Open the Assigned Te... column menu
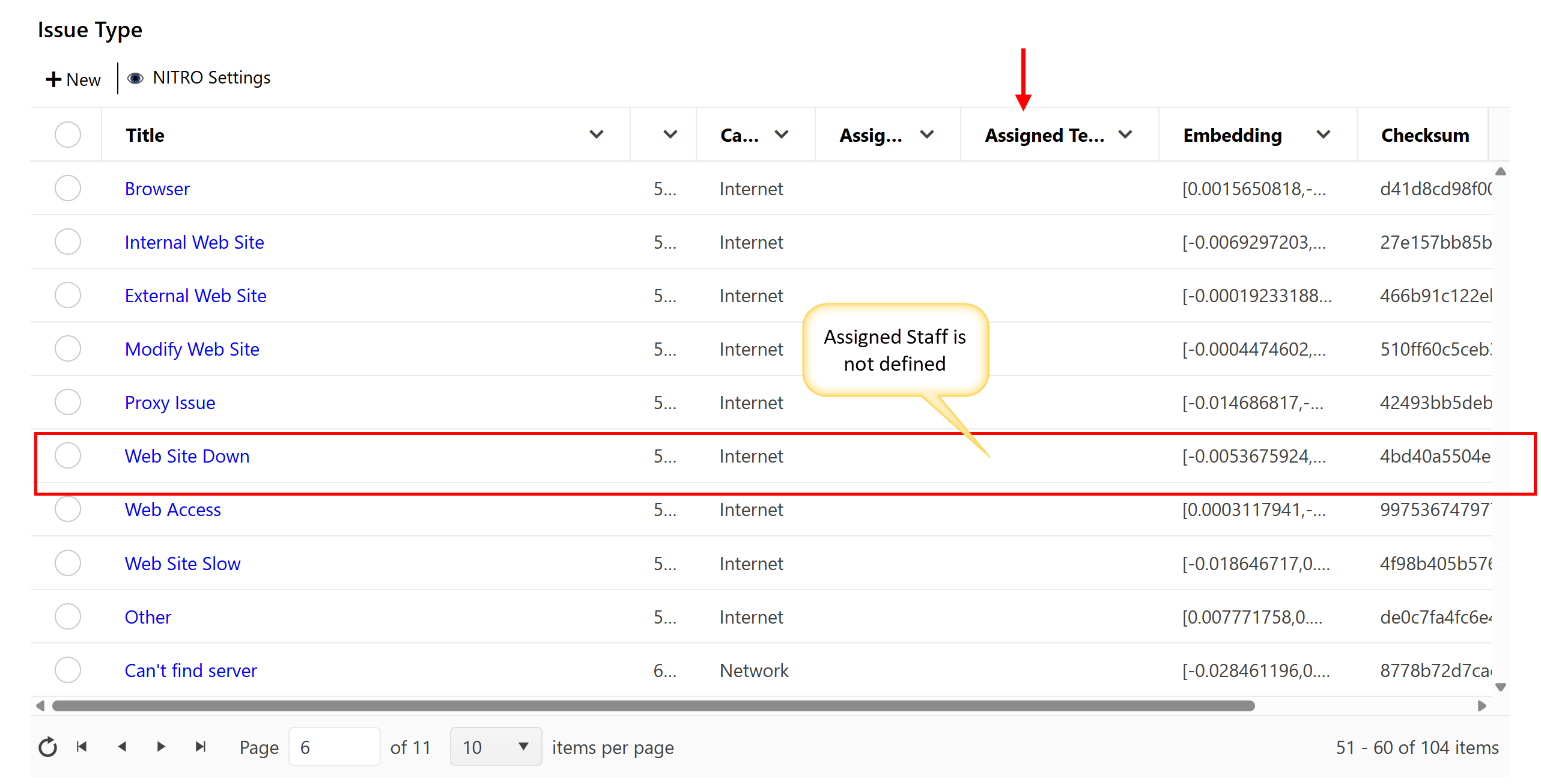The height and width of the screenshot is (784, 1541). tap(1125, 135)
